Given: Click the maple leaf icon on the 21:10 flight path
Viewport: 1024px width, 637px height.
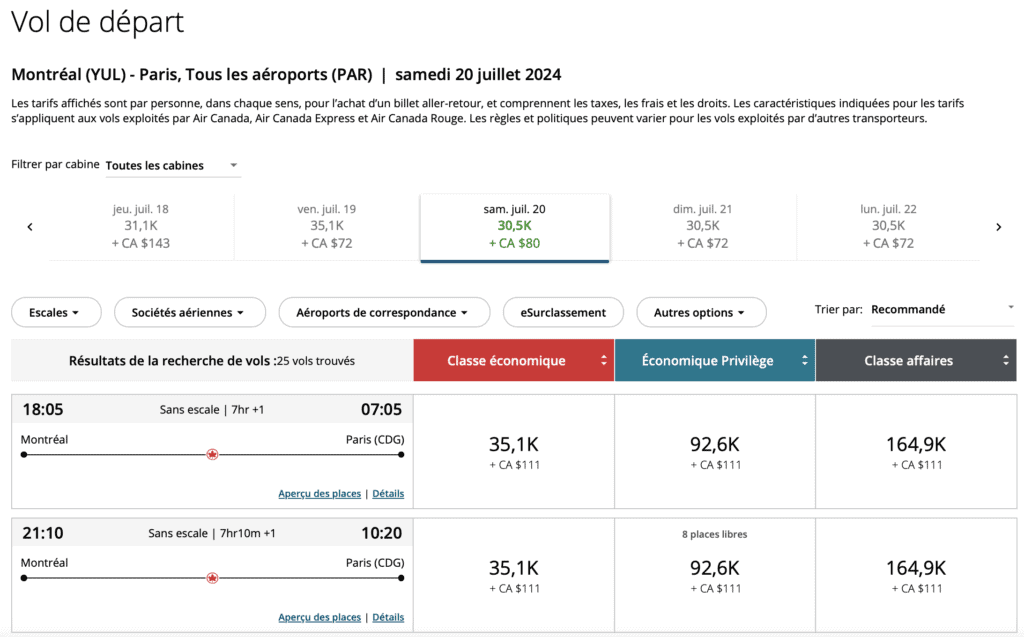Looking at the screenshot, I should point(212,576).
